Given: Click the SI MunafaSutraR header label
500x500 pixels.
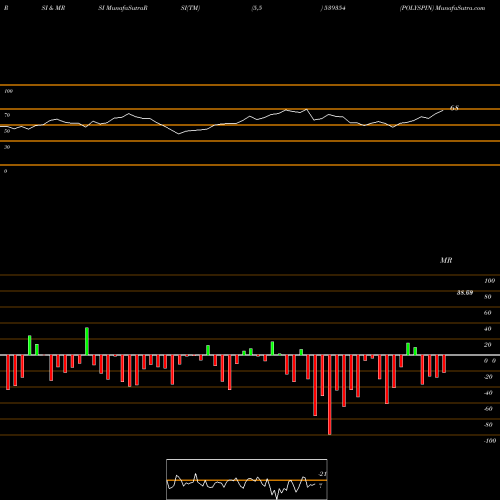Looking at the screenshot, I should [x=123, y=8].
